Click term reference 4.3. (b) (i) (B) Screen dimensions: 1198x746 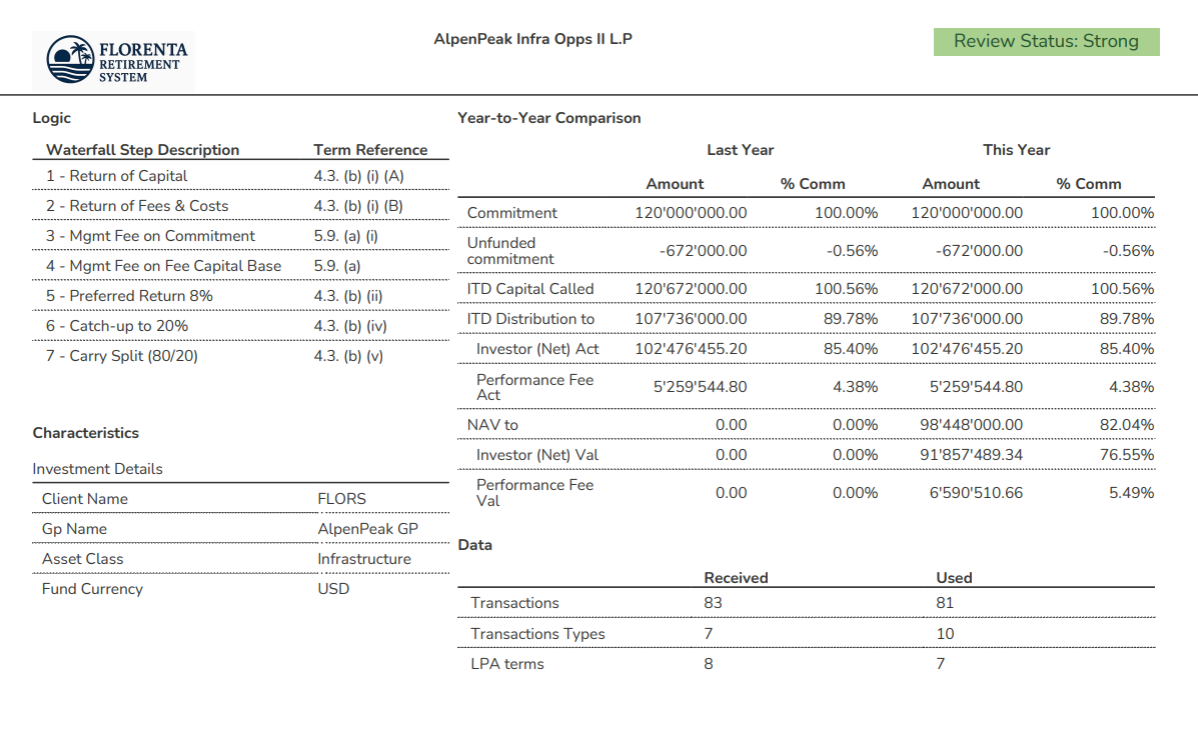tap(358, 206)
